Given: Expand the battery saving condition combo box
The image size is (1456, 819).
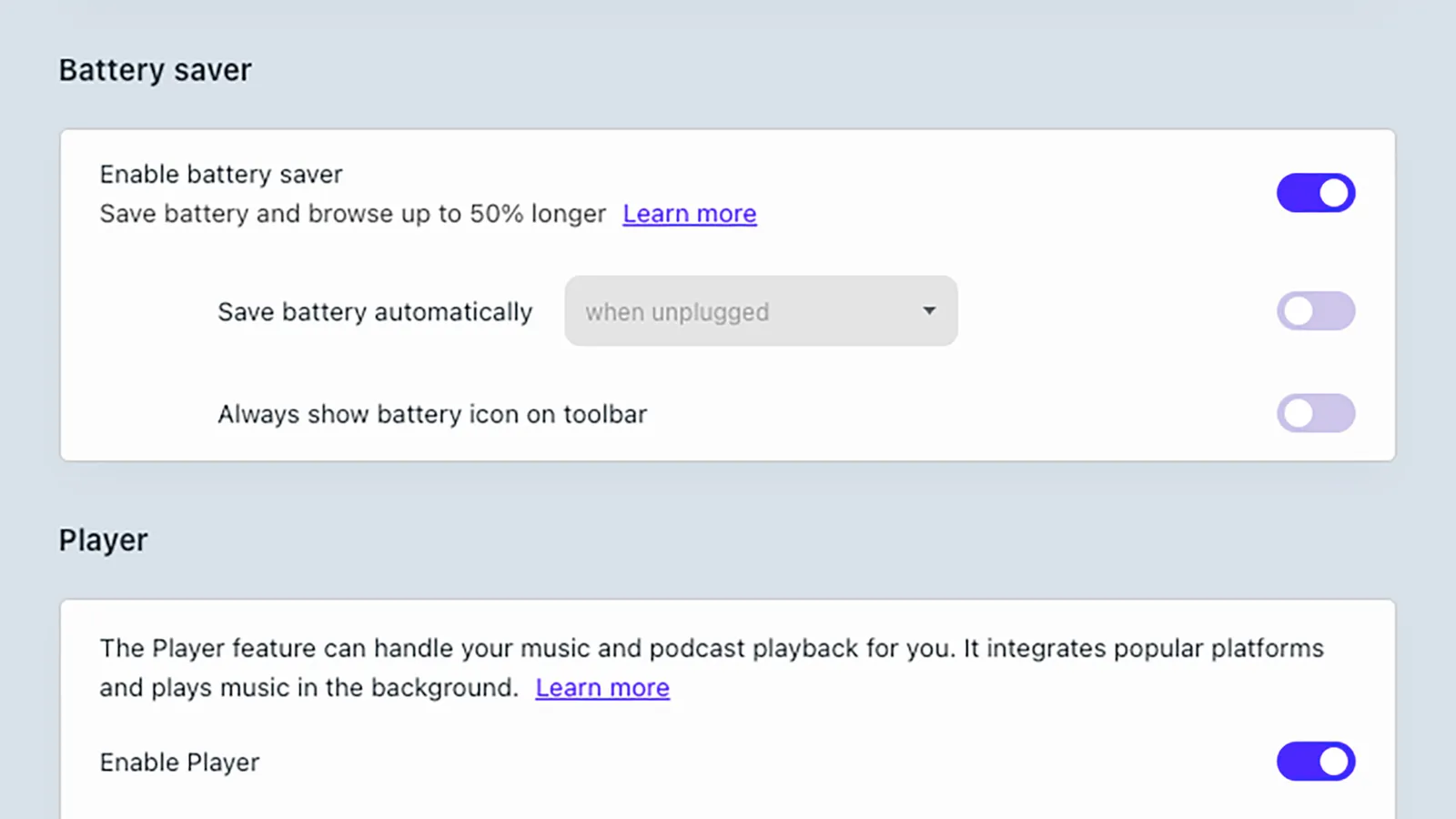Looking at the screenshot, I should 761,311.
